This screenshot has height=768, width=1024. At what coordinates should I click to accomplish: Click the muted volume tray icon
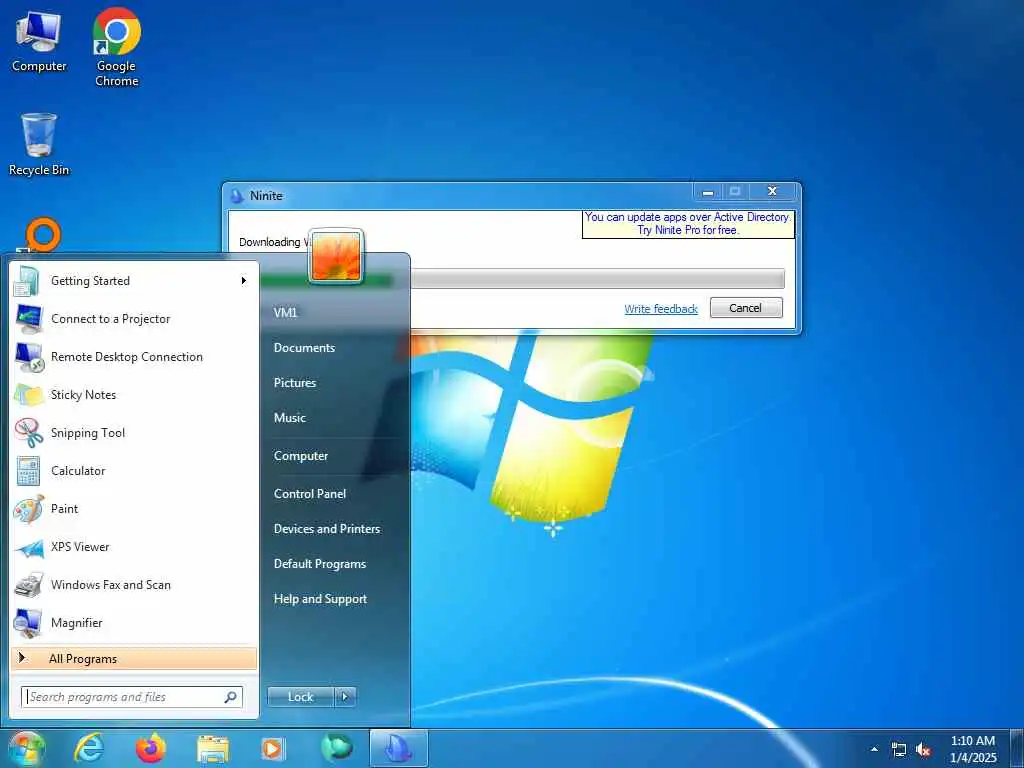[923, 750]
